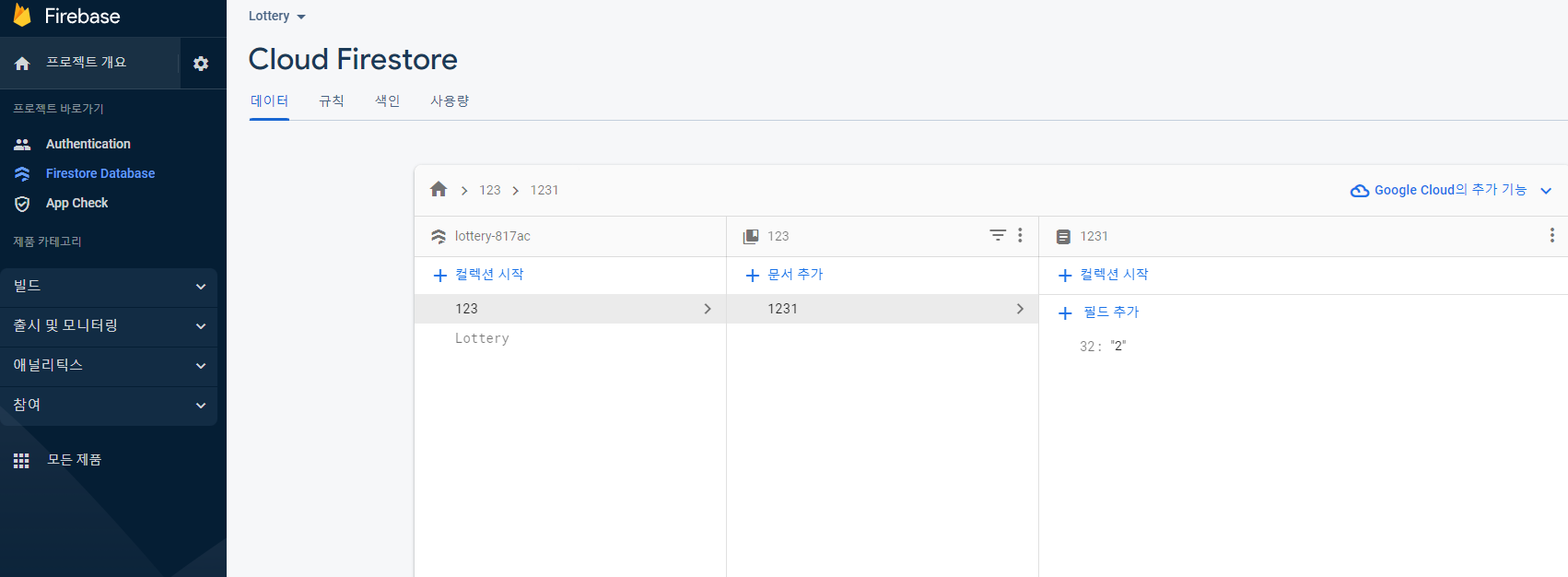Open the 1231 document more options menu
1568x577 pixels.
[x=1552, y=235]
